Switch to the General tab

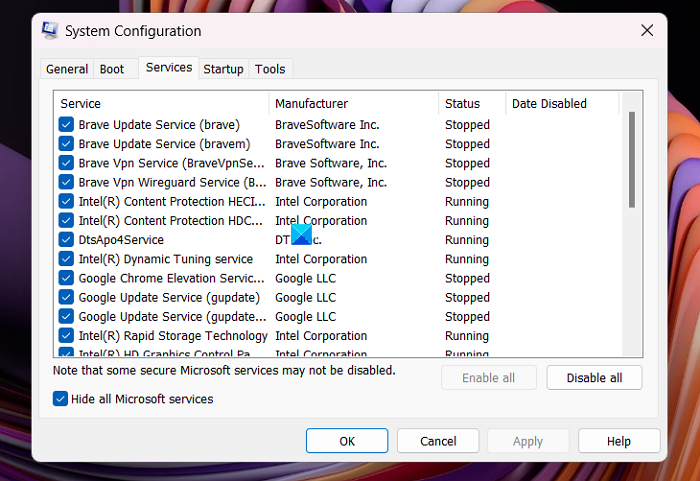pyautogui.click(x=67, y=69)
